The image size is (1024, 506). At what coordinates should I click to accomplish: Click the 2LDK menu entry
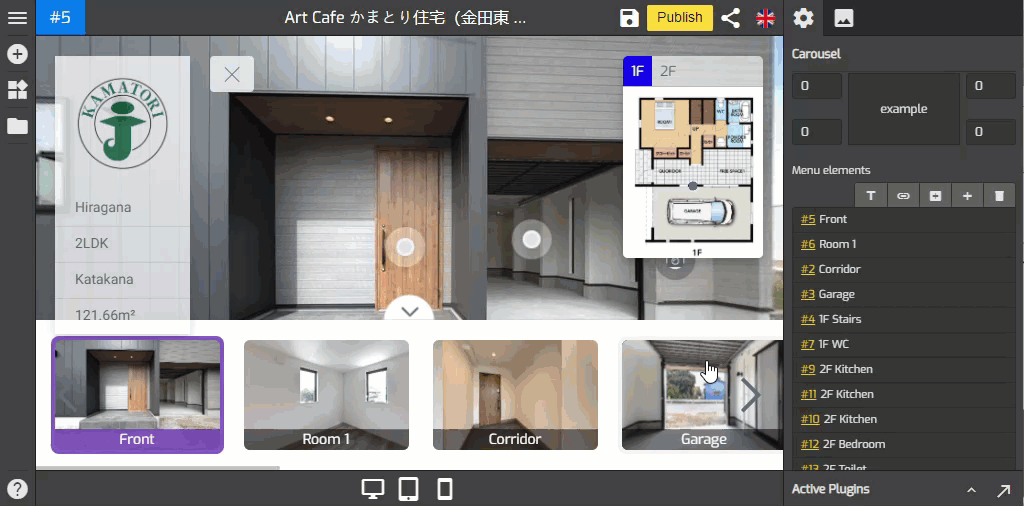point(122,244)
